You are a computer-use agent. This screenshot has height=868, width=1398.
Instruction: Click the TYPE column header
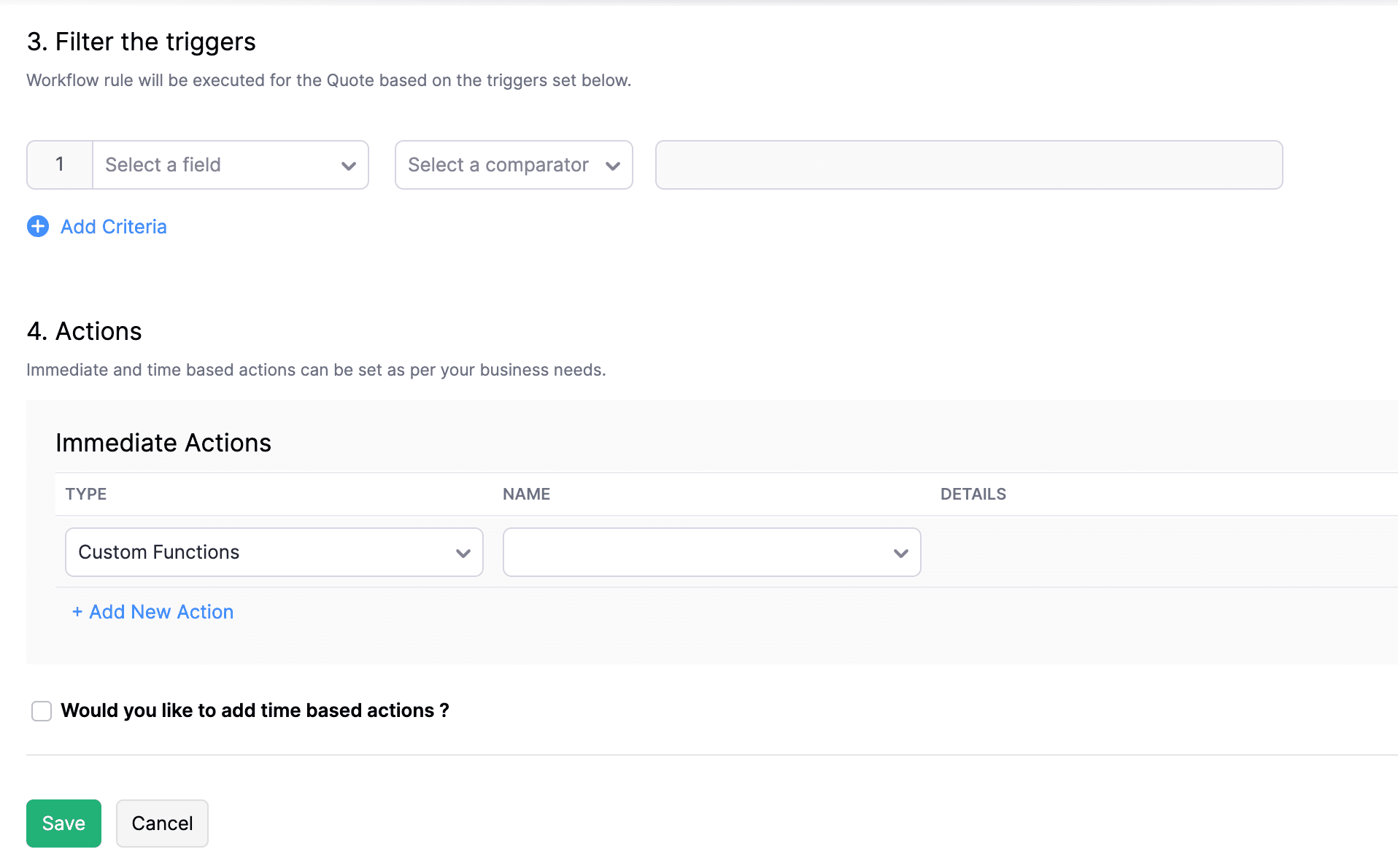[86, 494]
